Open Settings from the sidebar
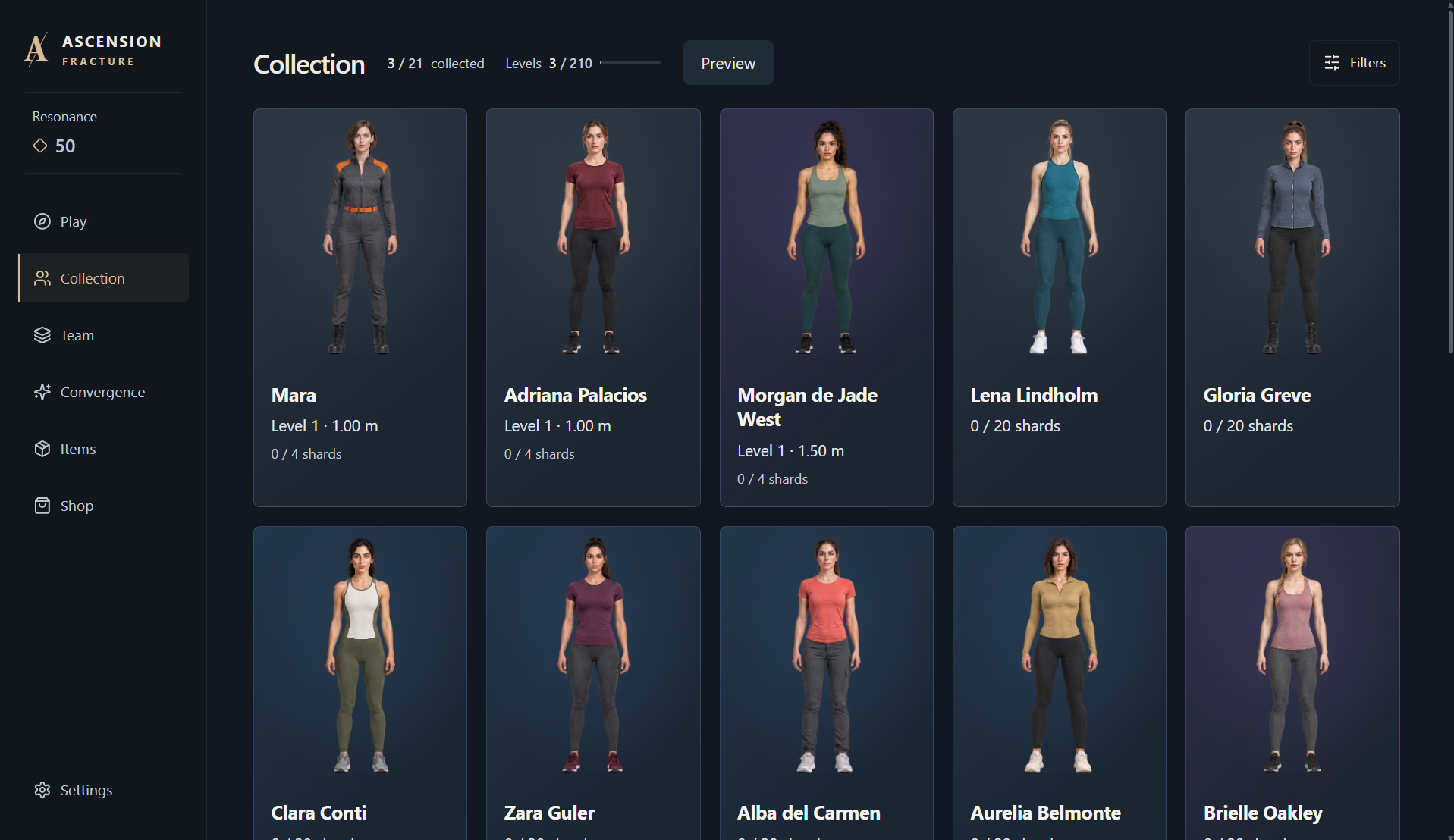This screenshot has width=1454, height=840. 104,790
